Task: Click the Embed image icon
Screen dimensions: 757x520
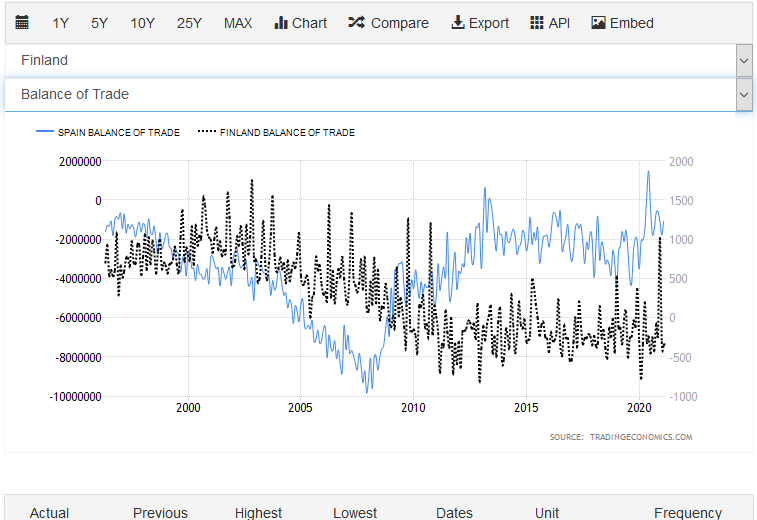Action: coord(599,22)
